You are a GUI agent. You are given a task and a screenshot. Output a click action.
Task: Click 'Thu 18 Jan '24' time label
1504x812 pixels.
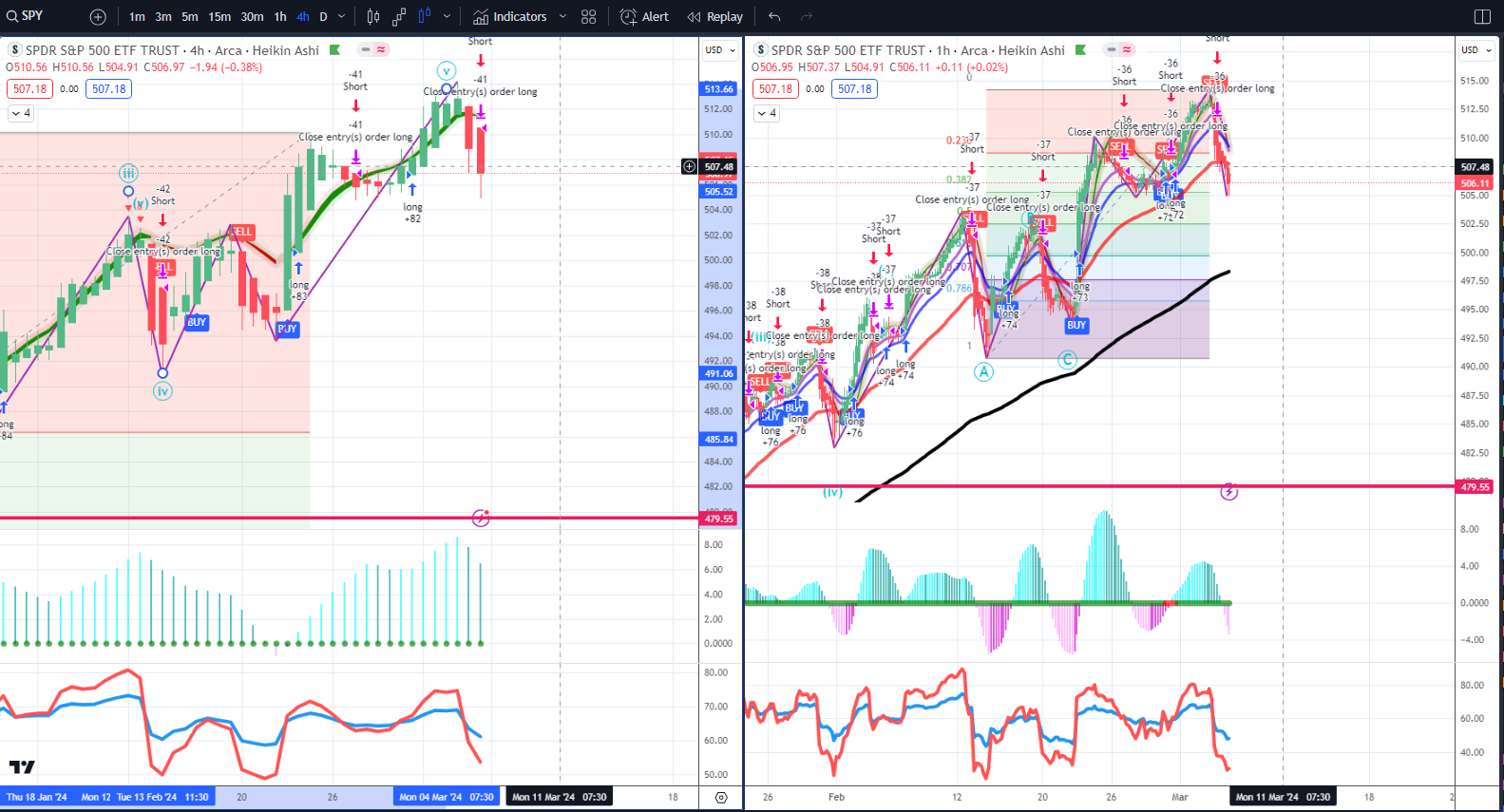point(36,797)
